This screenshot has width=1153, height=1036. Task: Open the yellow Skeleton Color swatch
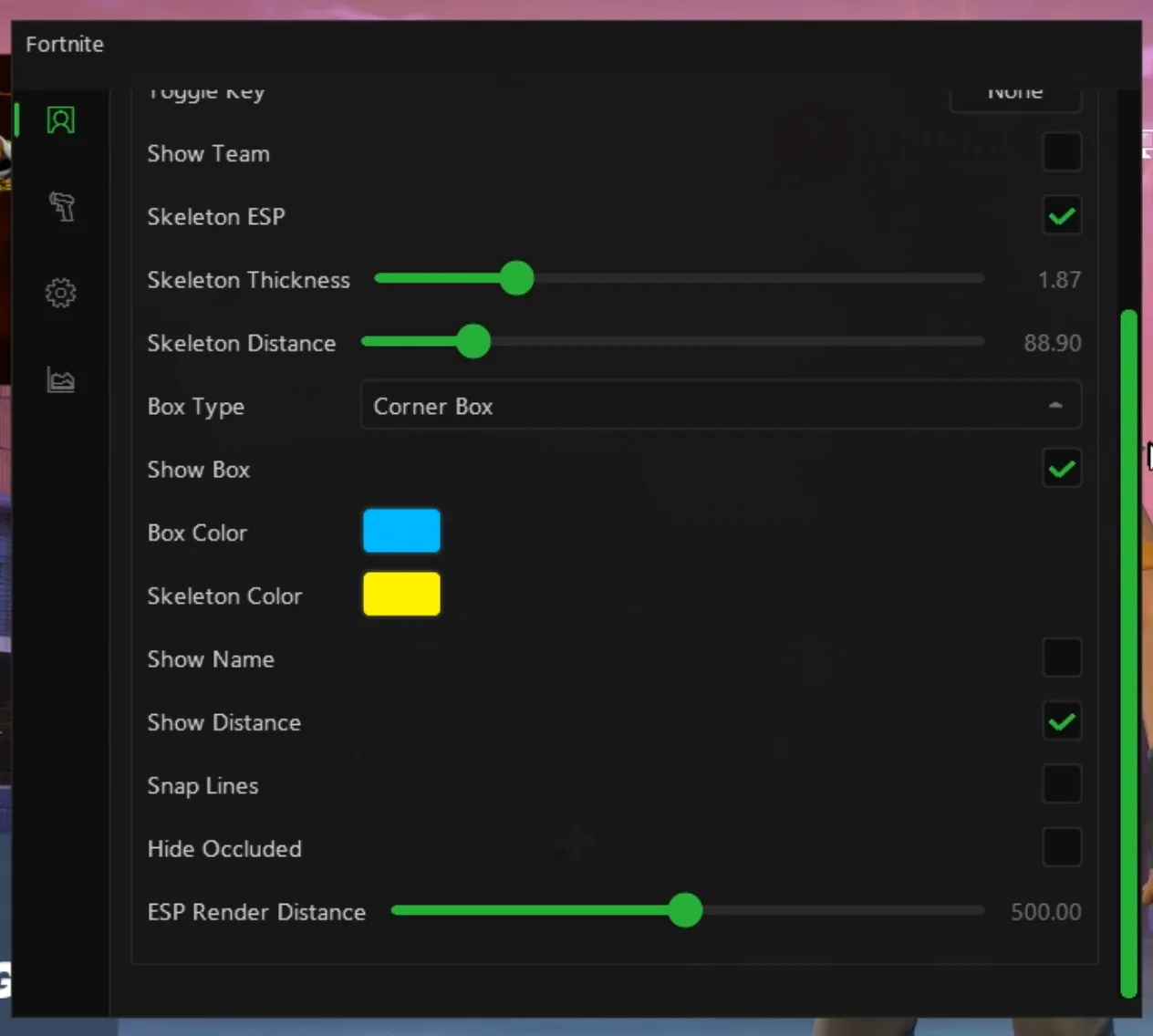click(401, 595)
